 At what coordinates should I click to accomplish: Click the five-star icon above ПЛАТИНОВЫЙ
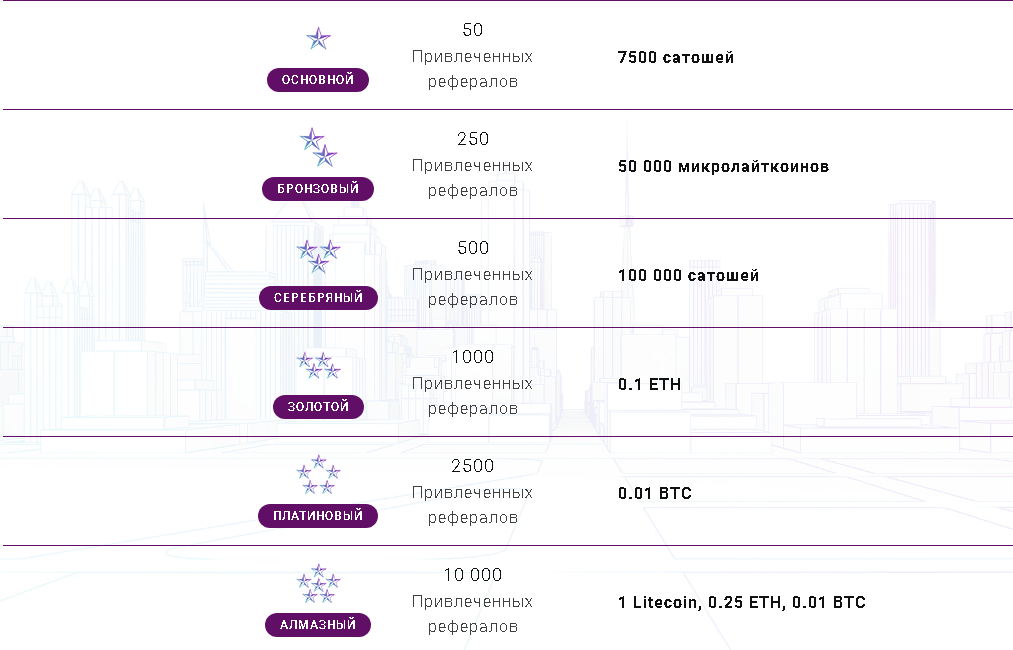tap(318, 474)
